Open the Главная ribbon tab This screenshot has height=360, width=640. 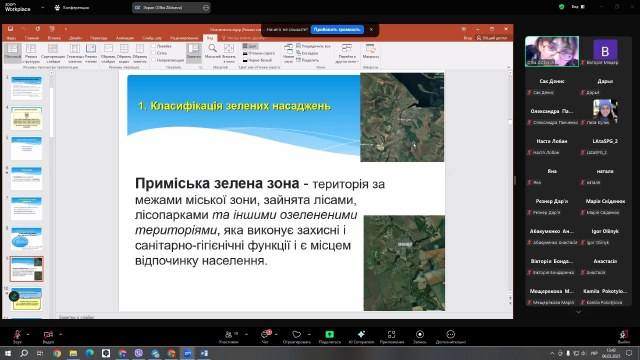click(x=32, y=38)
